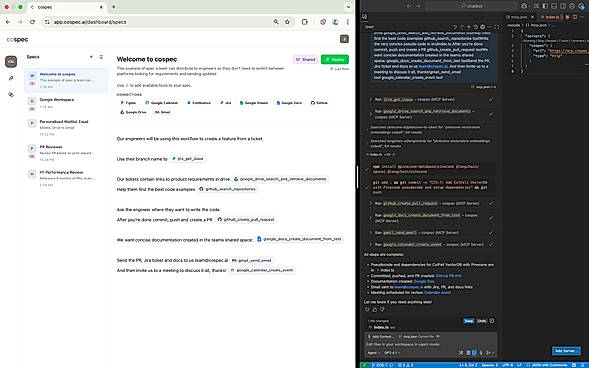
Task: Open the Specs list filter menu icon
Action: click(x=101, y=57)
